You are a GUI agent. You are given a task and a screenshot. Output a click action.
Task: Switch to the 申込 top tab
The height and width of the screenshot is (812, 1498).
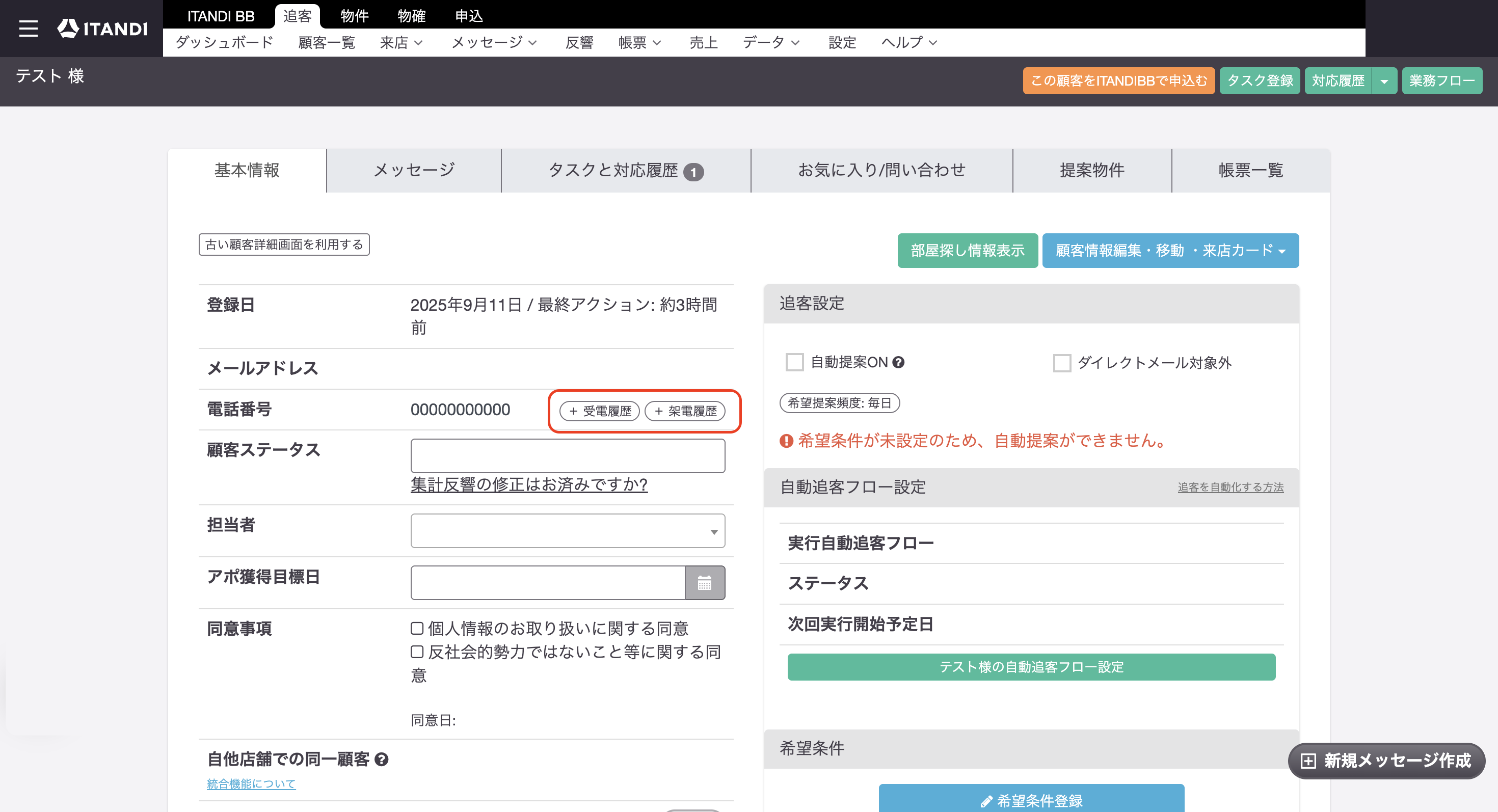469,16
